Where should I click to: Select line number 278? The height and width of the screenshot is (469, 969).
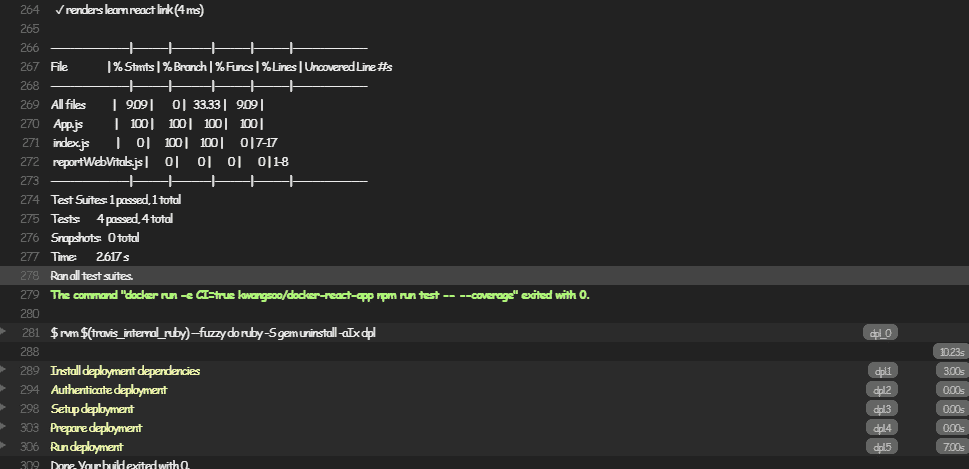[x=30, y=276]
